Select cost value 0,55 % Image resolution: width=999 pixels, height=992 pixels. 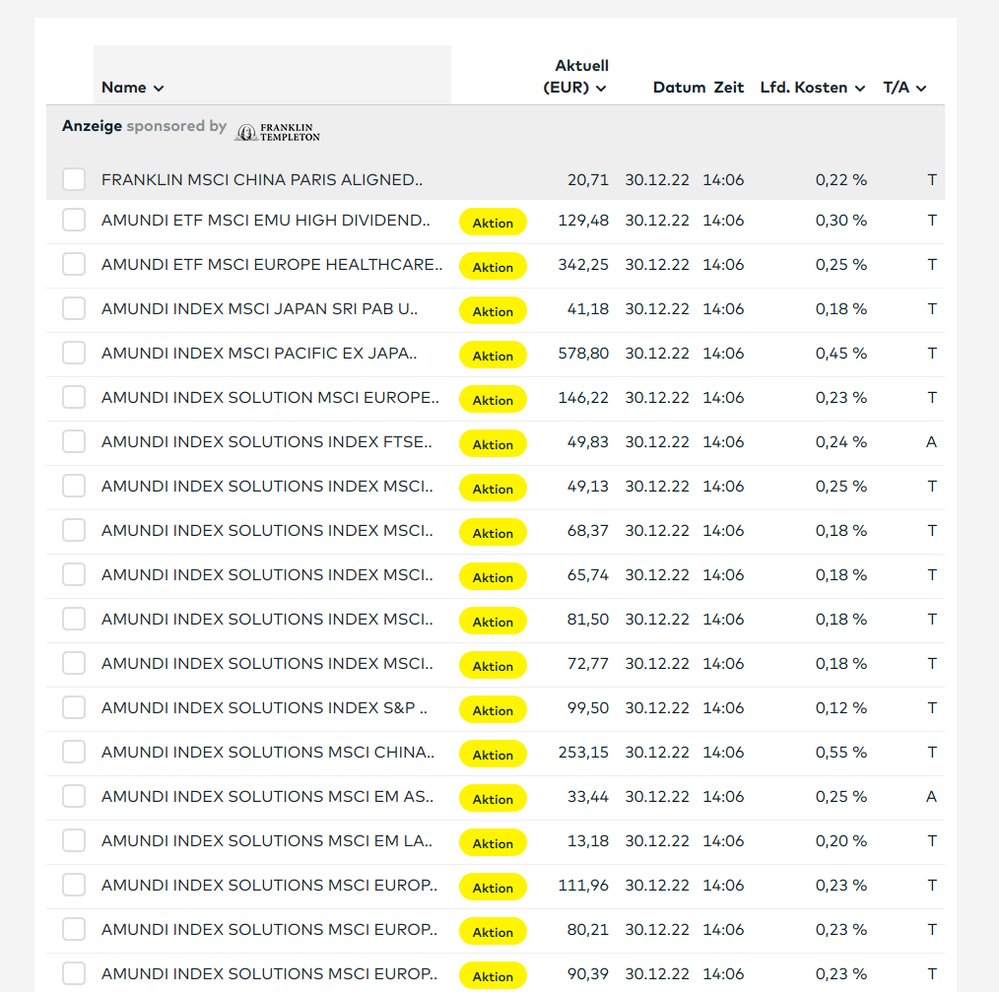coord(841,752)
